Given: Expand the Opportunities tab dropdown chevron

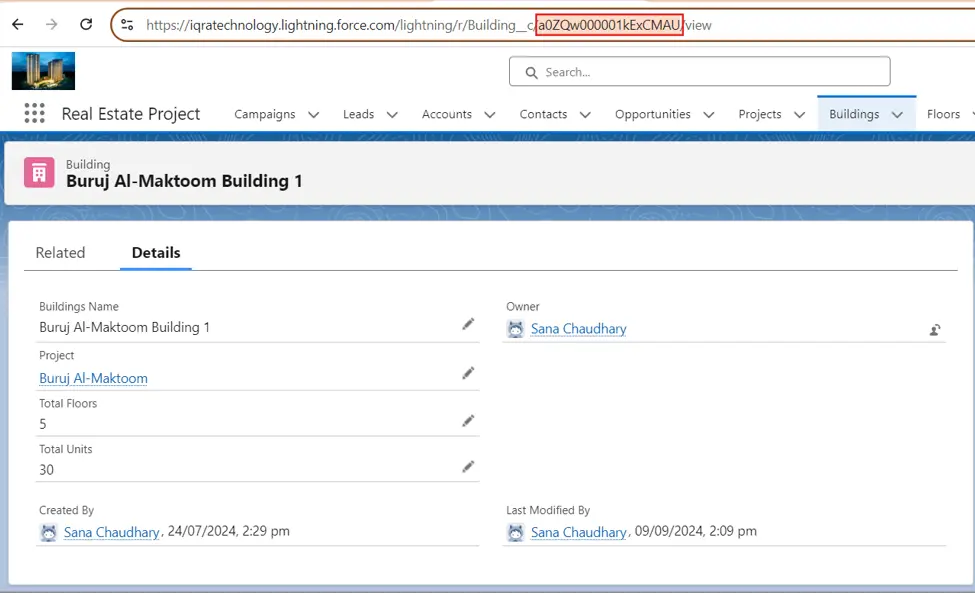Looking at the screenshot, I should [x=708, y=114].
